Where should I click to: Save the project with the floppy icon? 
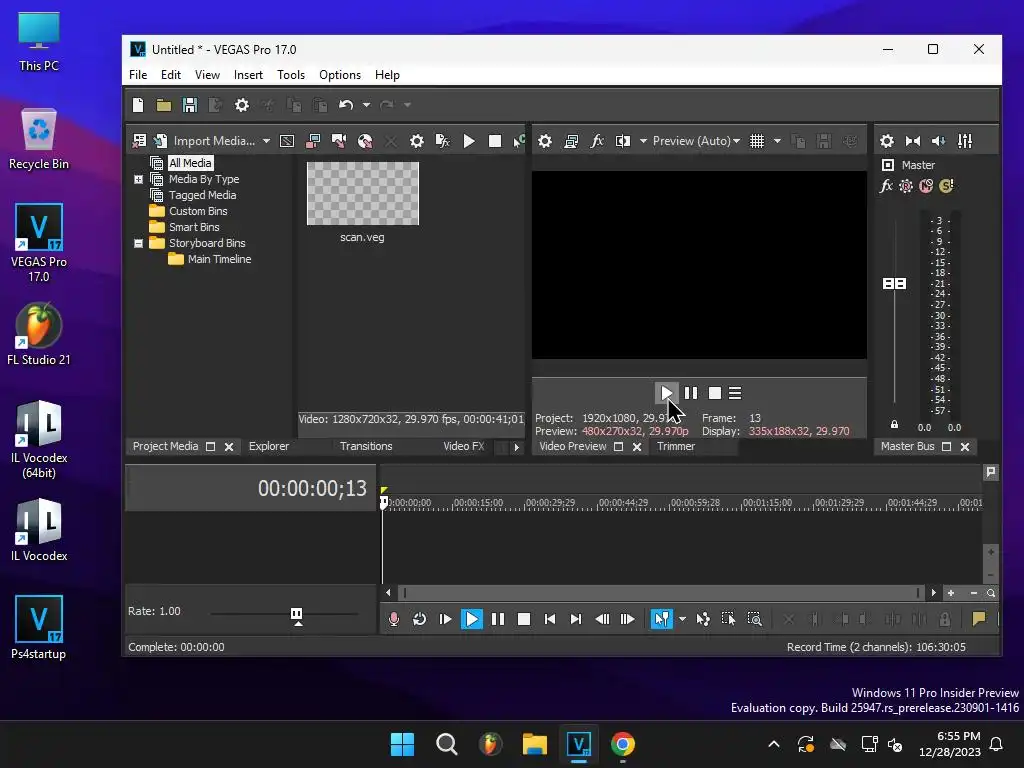[x=189, y=105]
